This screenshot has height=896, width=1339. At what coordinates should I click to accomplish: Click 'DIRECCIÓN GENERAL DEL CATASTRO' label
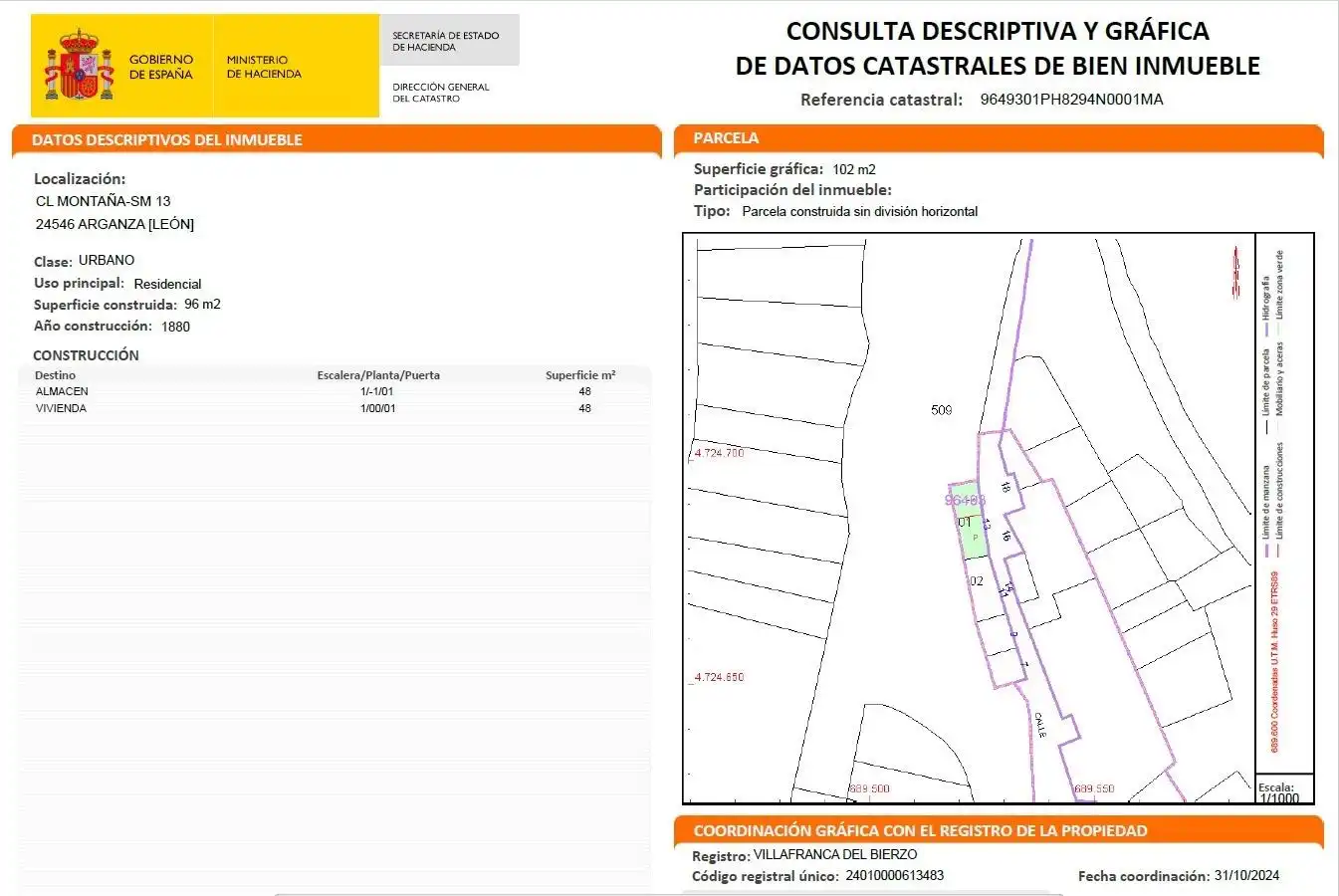click(441, 93)
